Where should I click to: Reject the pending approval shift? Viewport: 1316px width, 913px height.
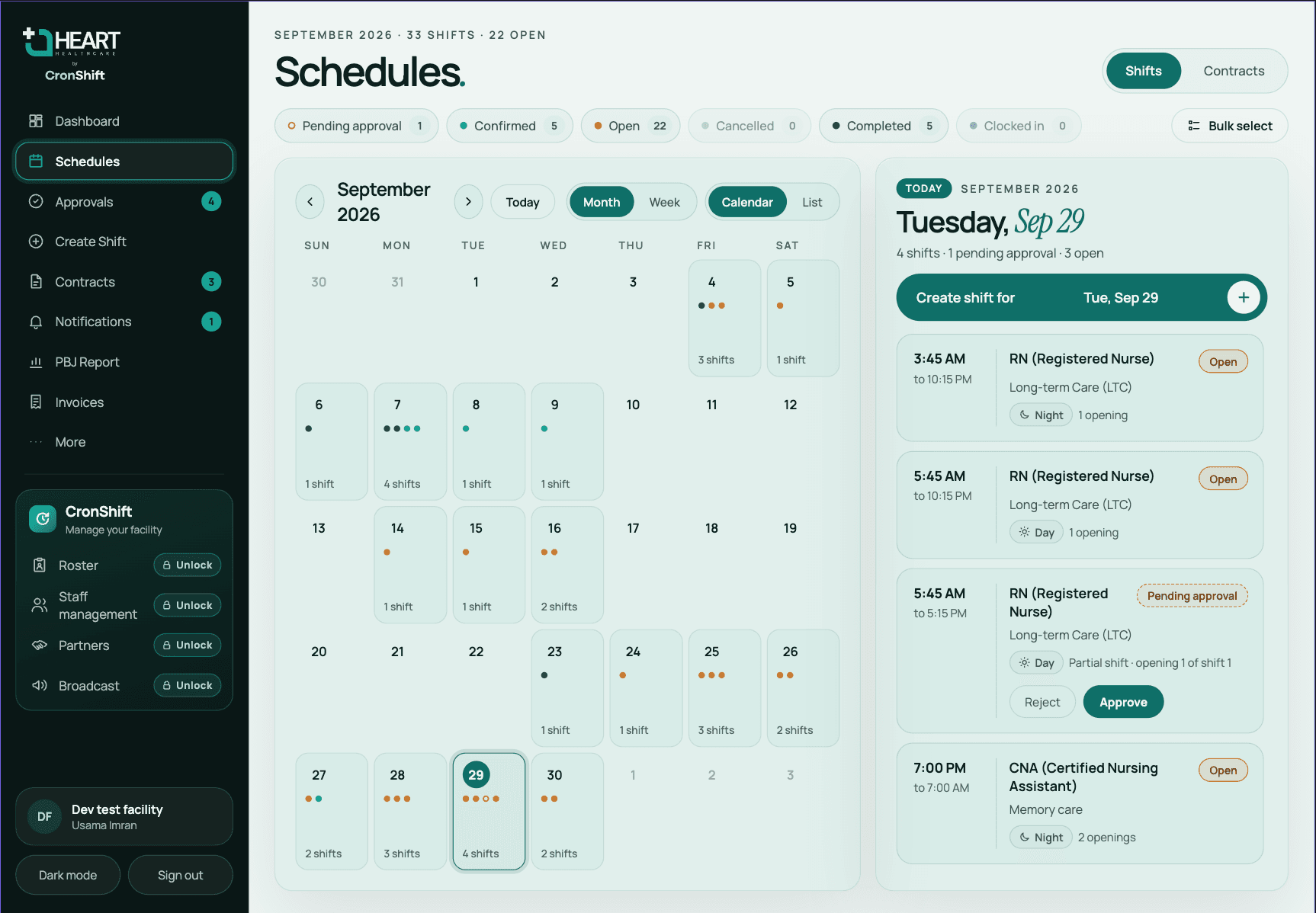1042,702
